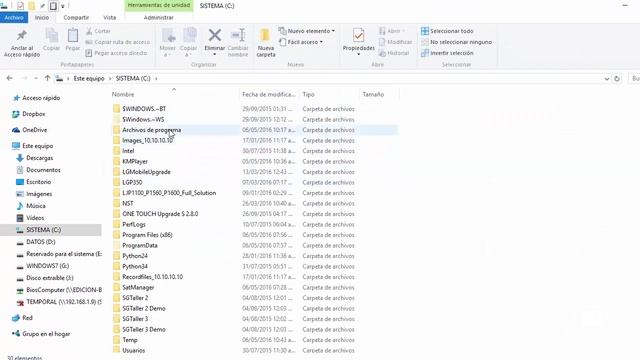Viewport: 640px width, 360px height.
Task: Switch to the Compartir tab
Action: click(76, 18)
